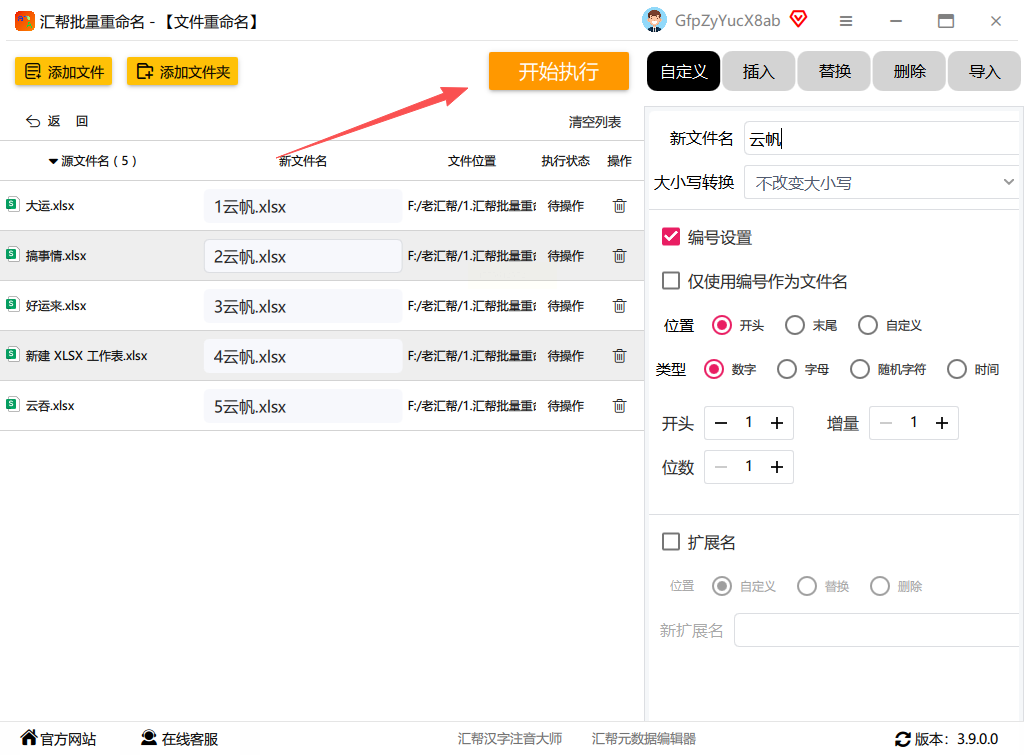Increase the 位数 digit count with plus
Image resolution: width=1024 pixels, height=755 pixels.
777,466
